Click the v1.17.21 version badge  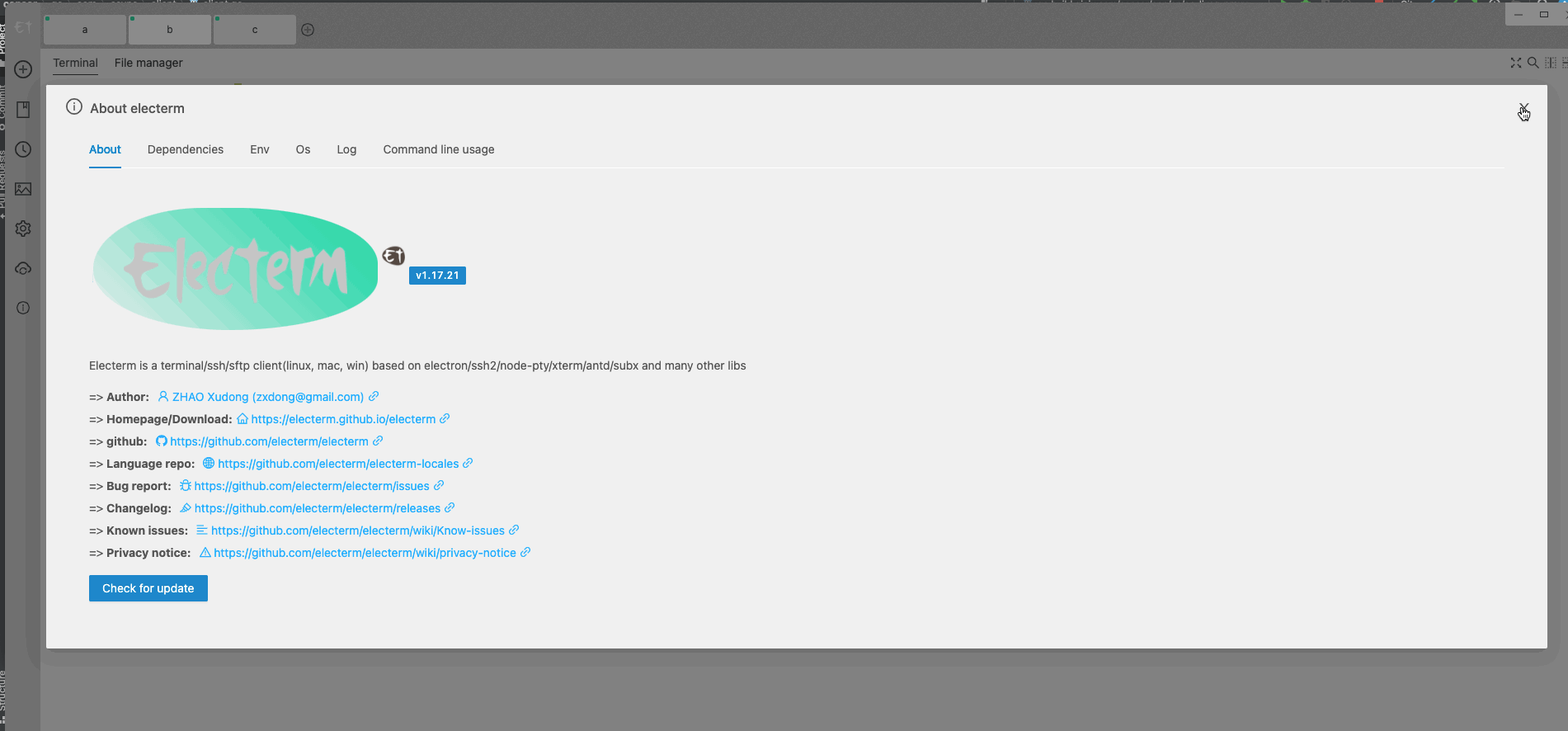coord(437,276)
